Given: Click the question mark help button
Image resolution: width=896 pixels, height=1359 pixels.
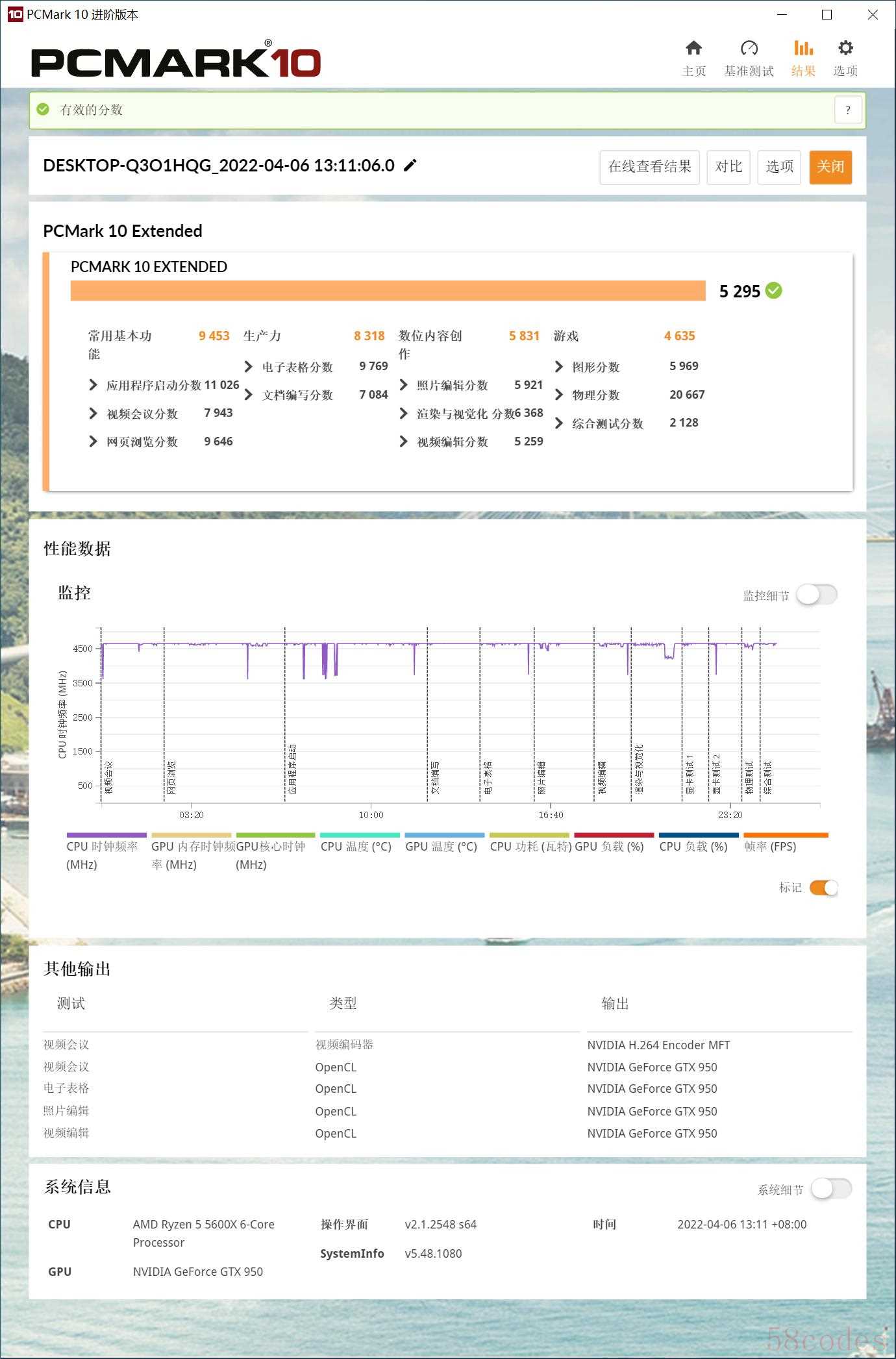Looking at the screenshot, I should (847, 110).
